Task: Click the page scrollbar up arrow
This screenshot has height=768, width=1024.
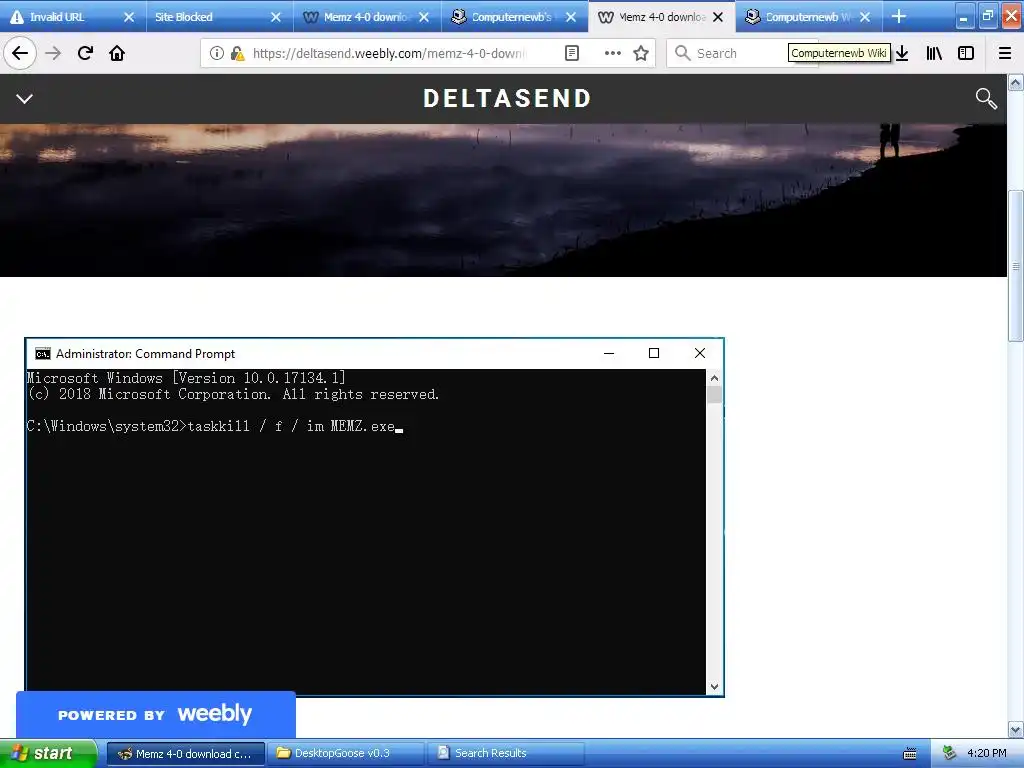Action: pos(1016,82)
